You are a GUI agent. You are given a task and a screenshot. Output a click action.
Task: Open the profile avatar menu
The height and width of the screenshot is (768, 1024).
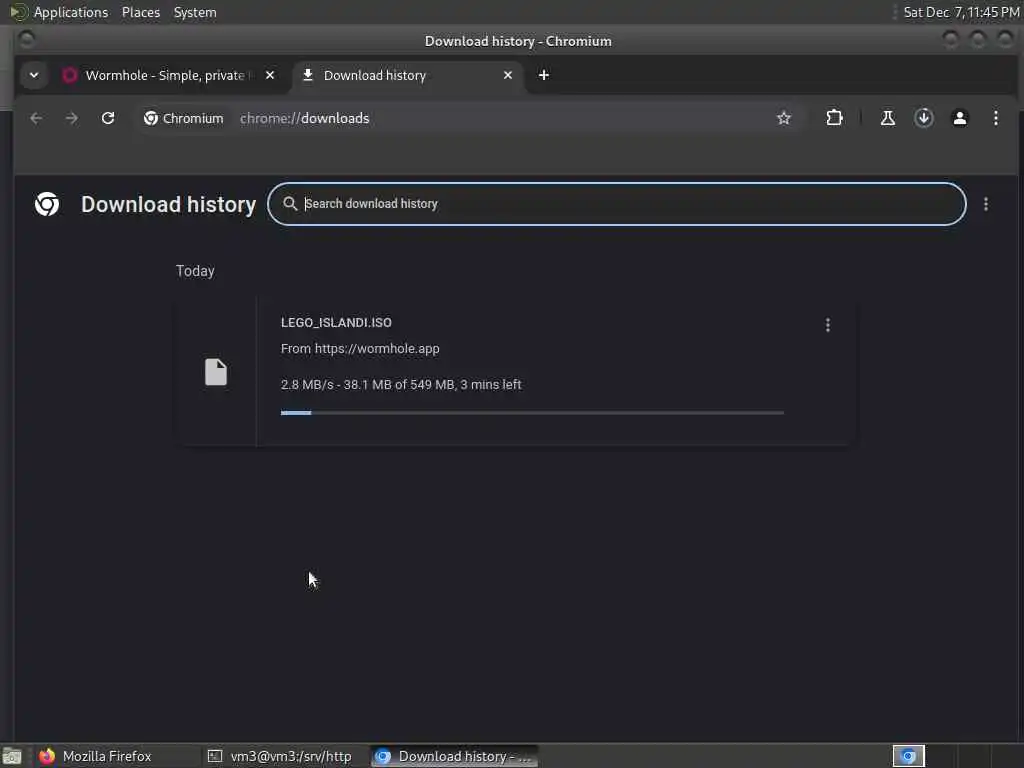point(959,118)
